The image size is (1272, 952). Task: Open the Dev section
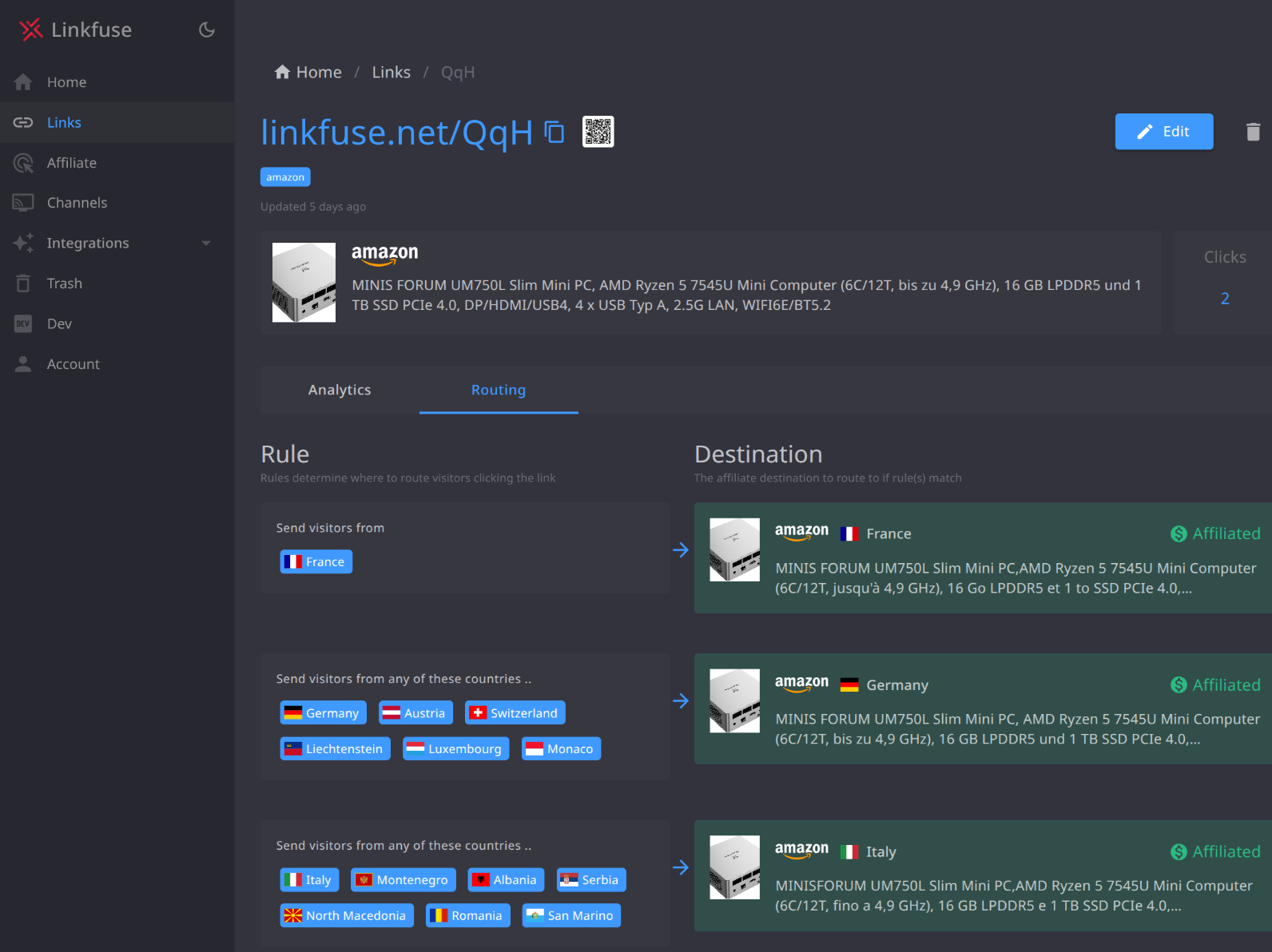[x=59, y=323]
